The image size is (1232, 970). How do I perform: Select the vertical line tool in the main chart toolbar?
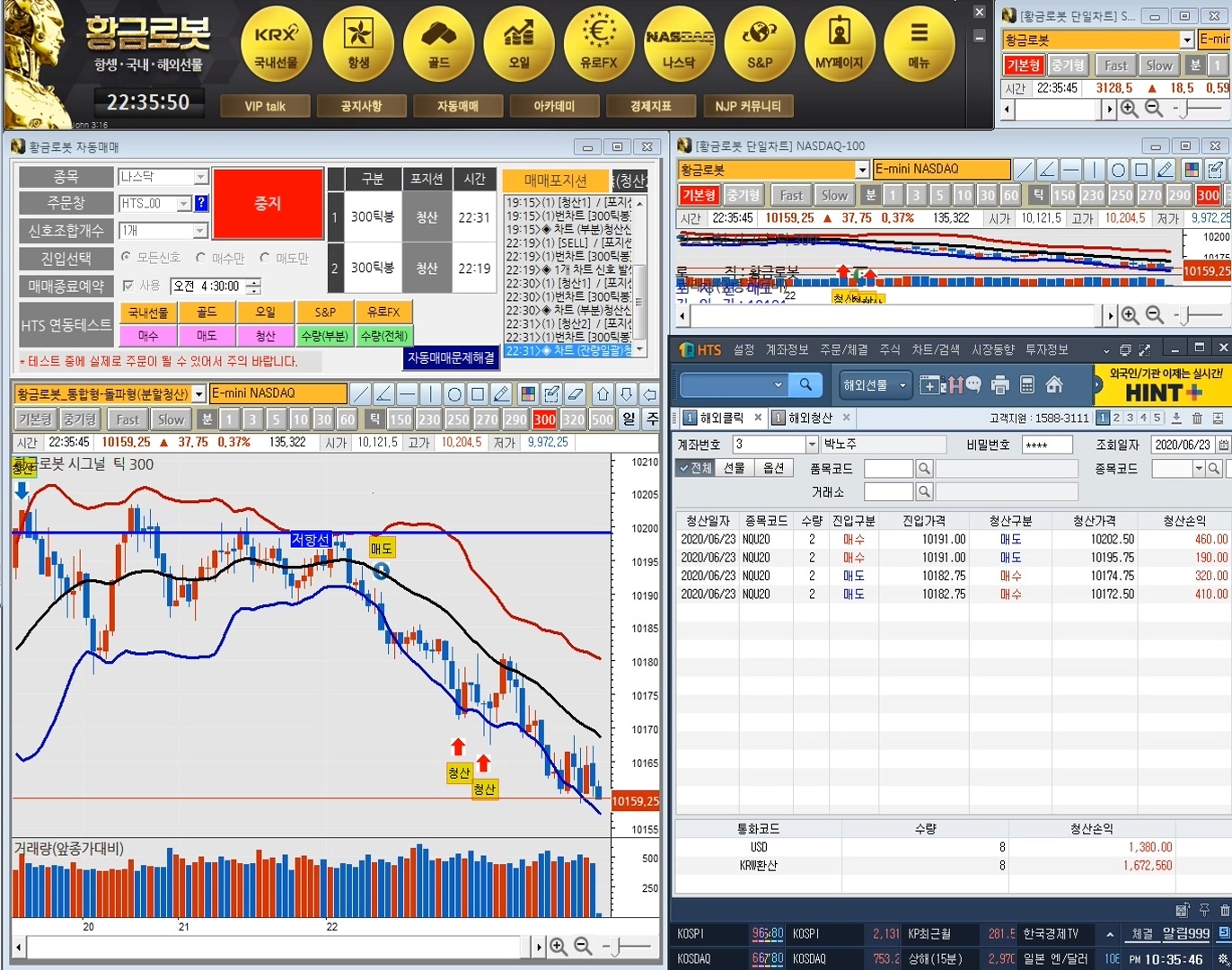tap(430, 393)
